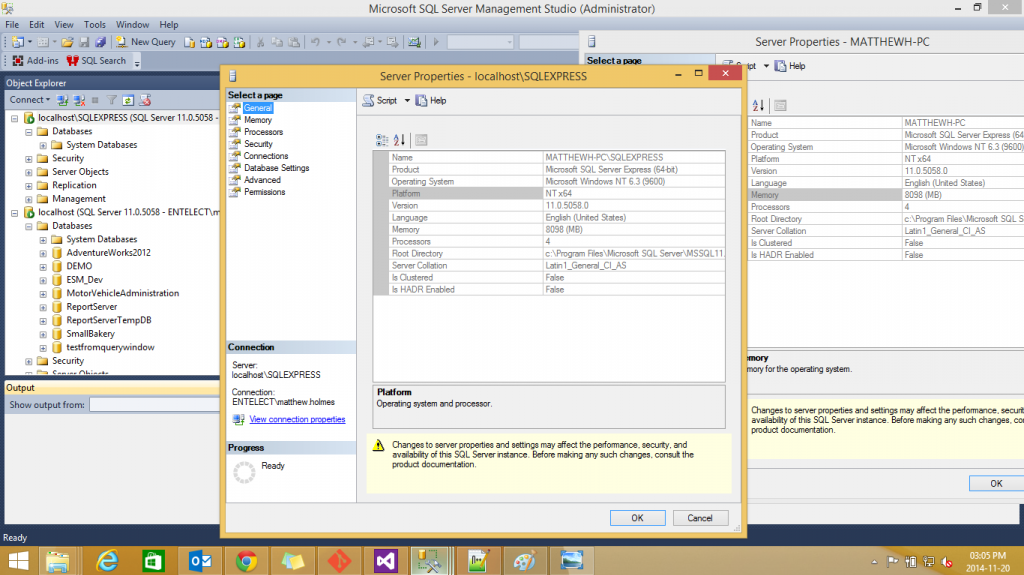Expand the Management folder node
Image resolution: width=1024 pixels, height=575 pixels.
29,199
